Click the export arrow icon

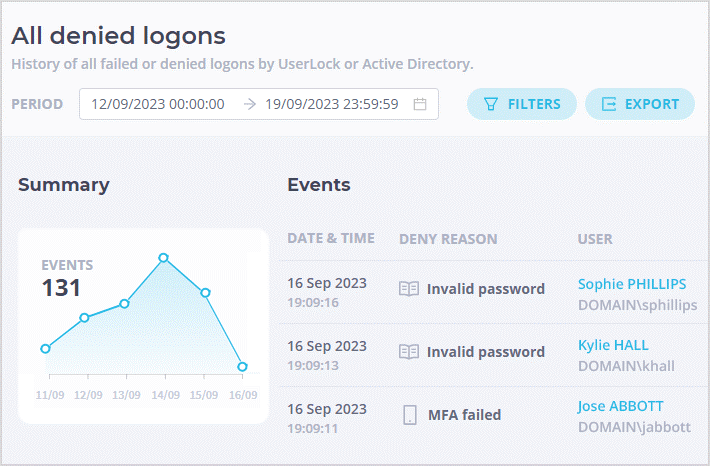609,104
